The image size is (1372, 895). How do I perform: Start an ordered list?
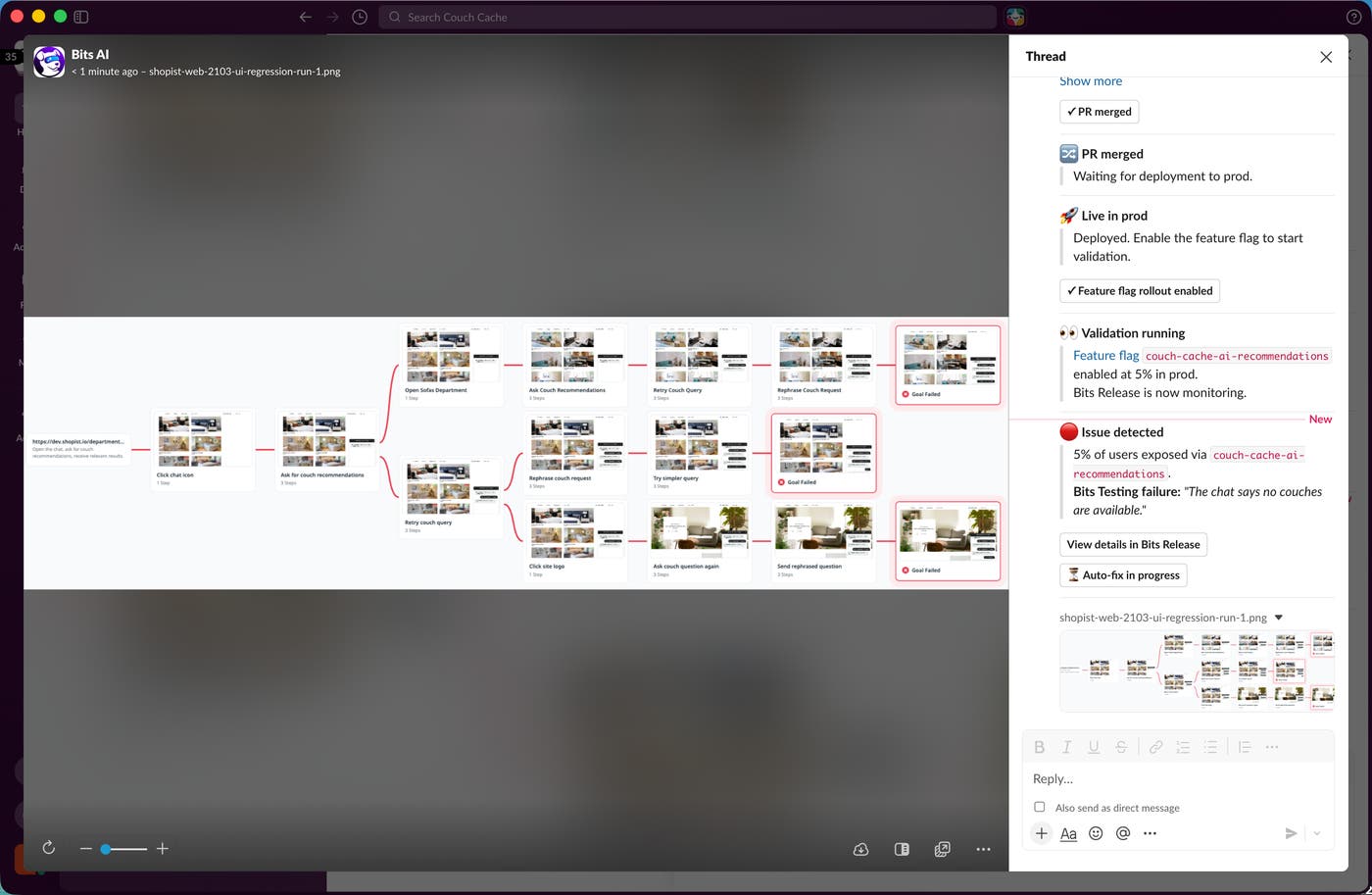(1183, 747)
